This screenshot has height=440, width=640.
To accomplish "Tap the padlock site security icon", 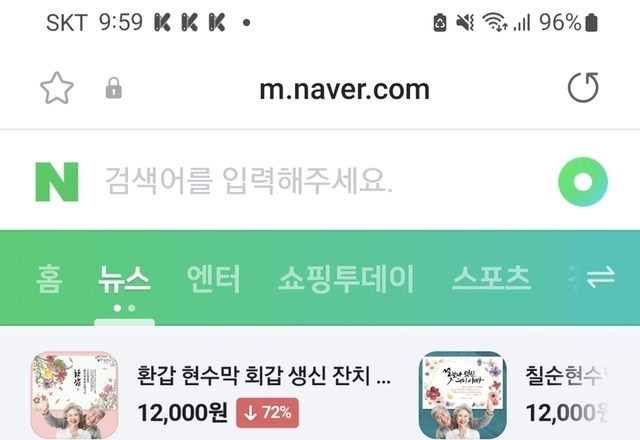I will coord(113,88).
